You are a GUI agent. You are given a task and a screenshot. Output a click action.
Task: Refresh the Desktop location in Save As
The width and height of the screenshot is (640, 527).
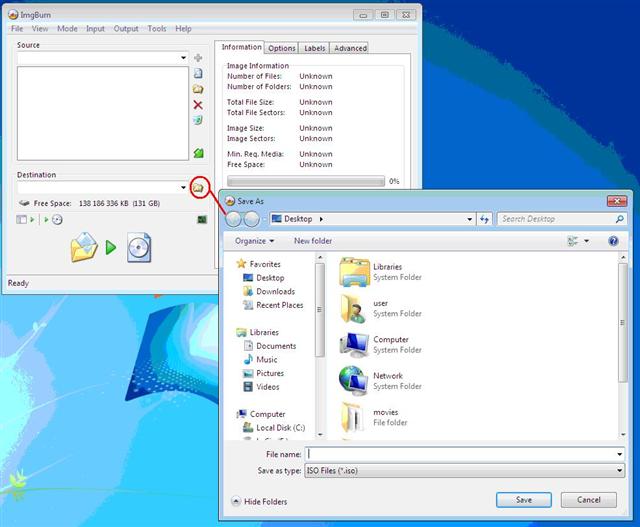(484, 219)
